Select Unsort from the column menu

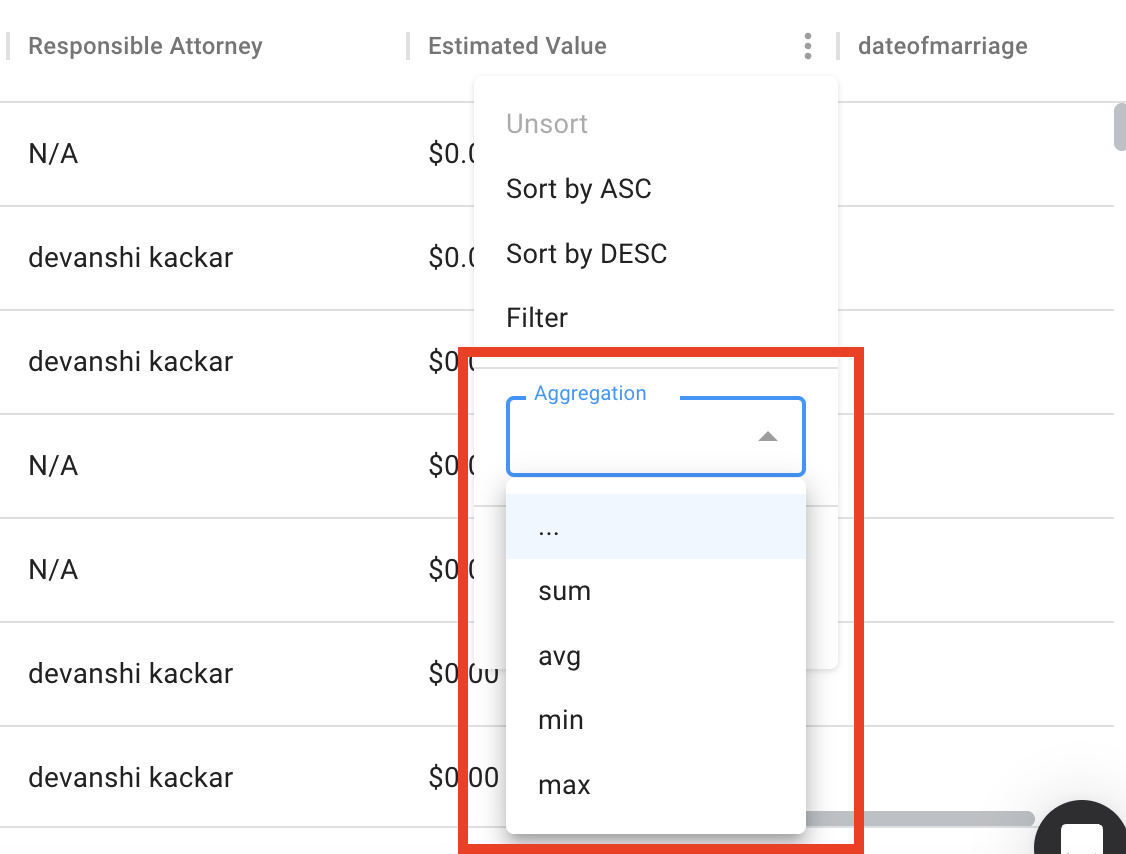547,123
